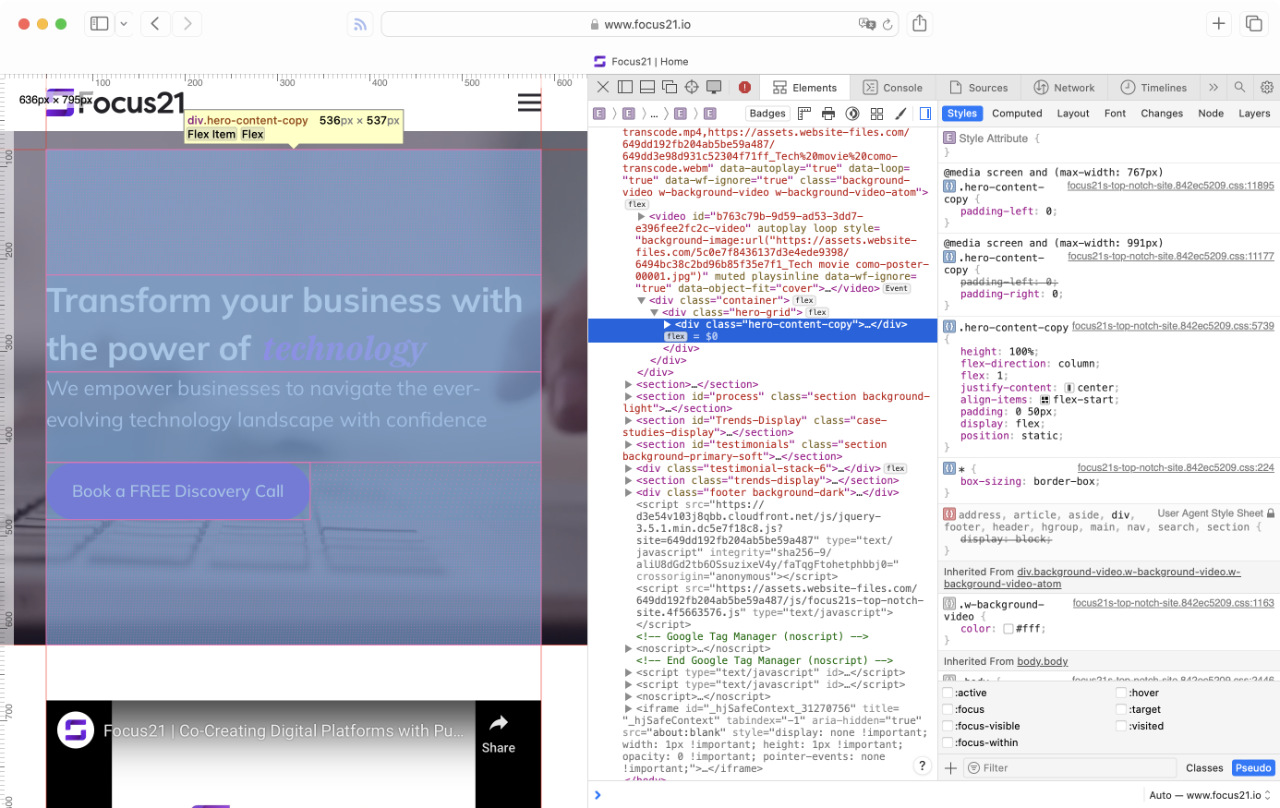Open device settings with the screen icon
Viewport: 1280px width, 808px height.
coord(713,87)
